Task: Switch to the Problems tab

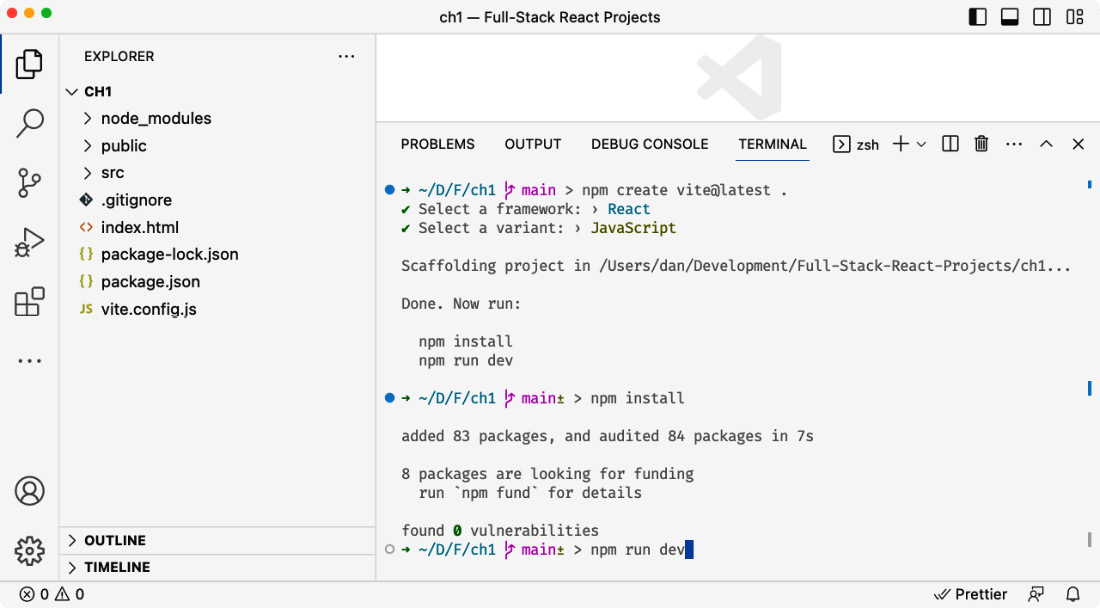Action: 438,144
